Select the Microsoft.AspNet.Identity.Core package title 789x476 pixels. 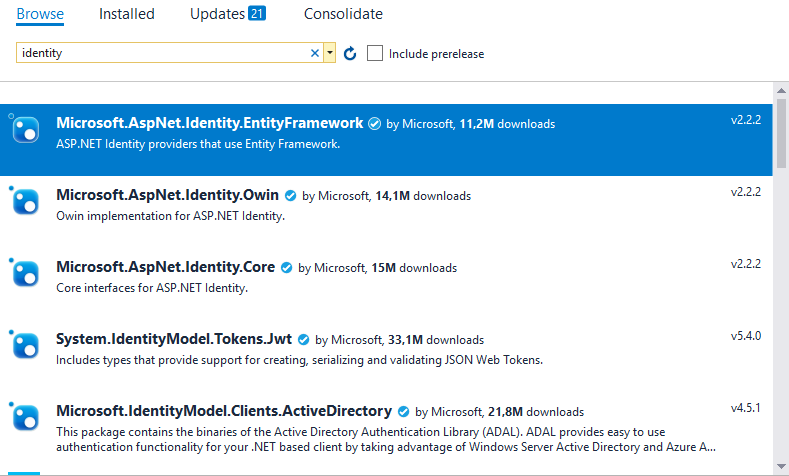coord(166,267)
